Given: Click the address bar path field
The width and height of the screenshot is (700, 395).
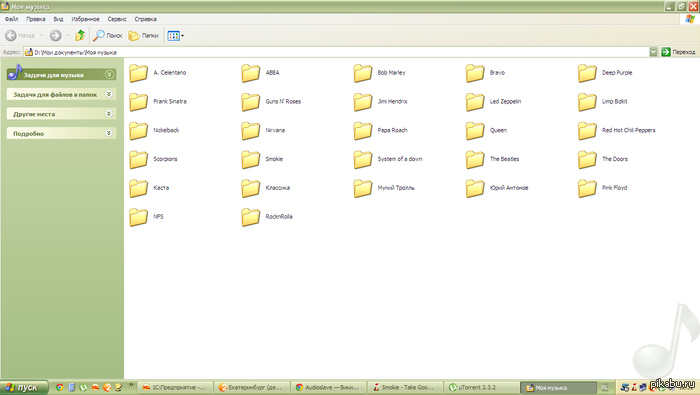Looking at the screenshot, I should tap(337, 52).
